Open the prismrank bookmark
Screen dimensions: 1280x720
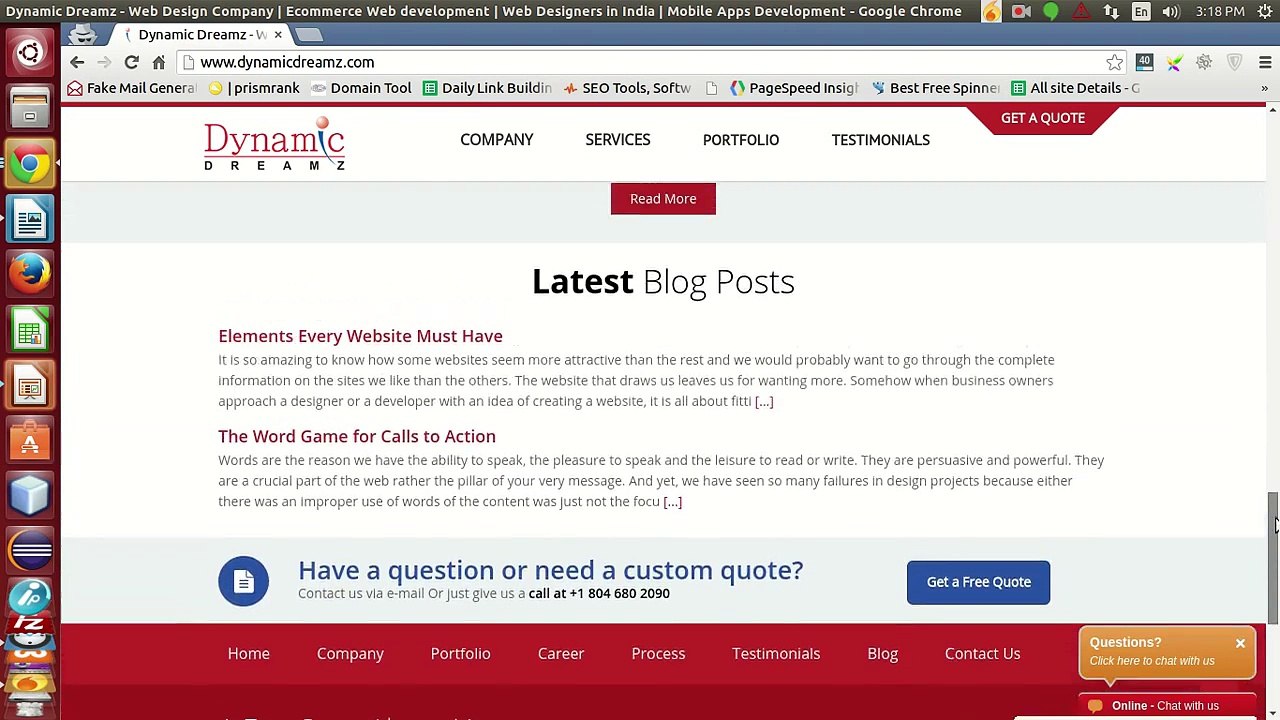254,88
